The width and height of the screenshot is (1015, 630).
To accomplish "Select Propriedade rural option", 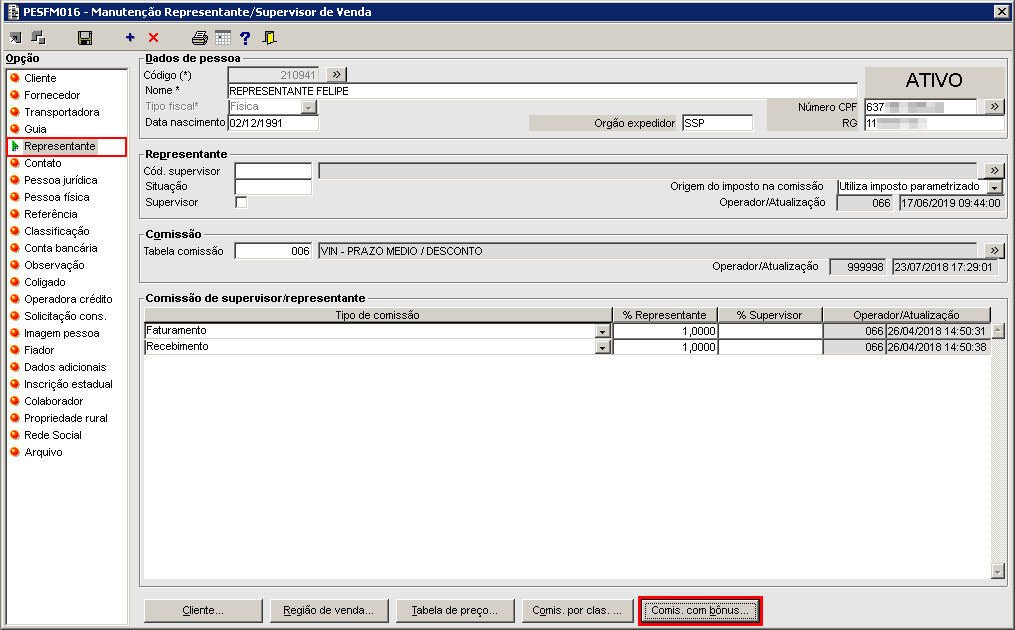I will point(66,418).
